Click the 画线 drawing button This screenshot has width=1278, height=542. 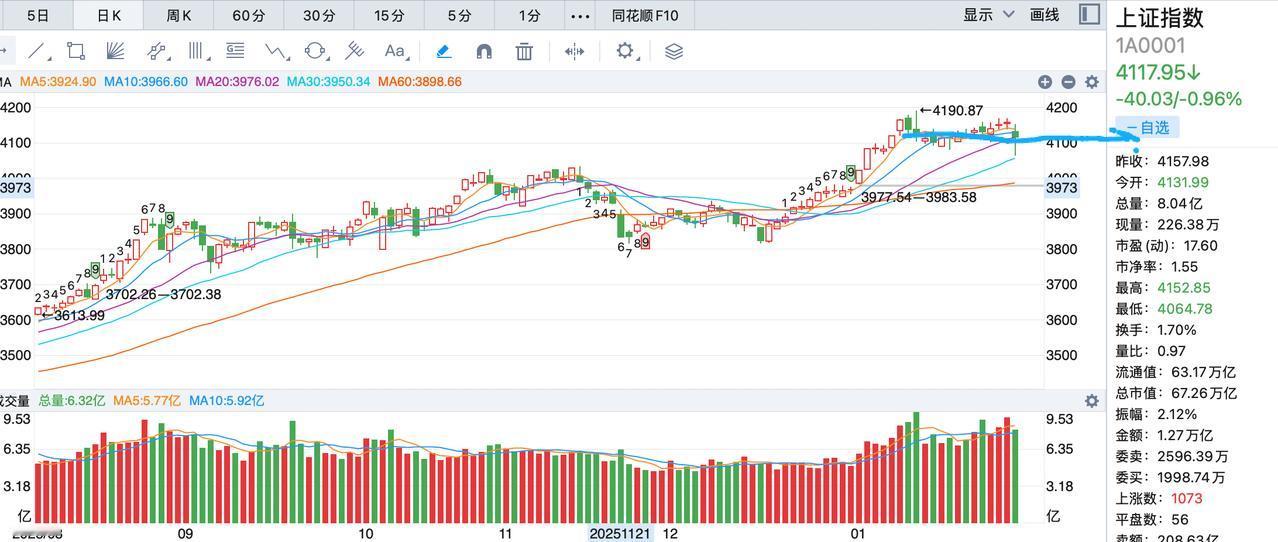click(x=1044, y=15)
